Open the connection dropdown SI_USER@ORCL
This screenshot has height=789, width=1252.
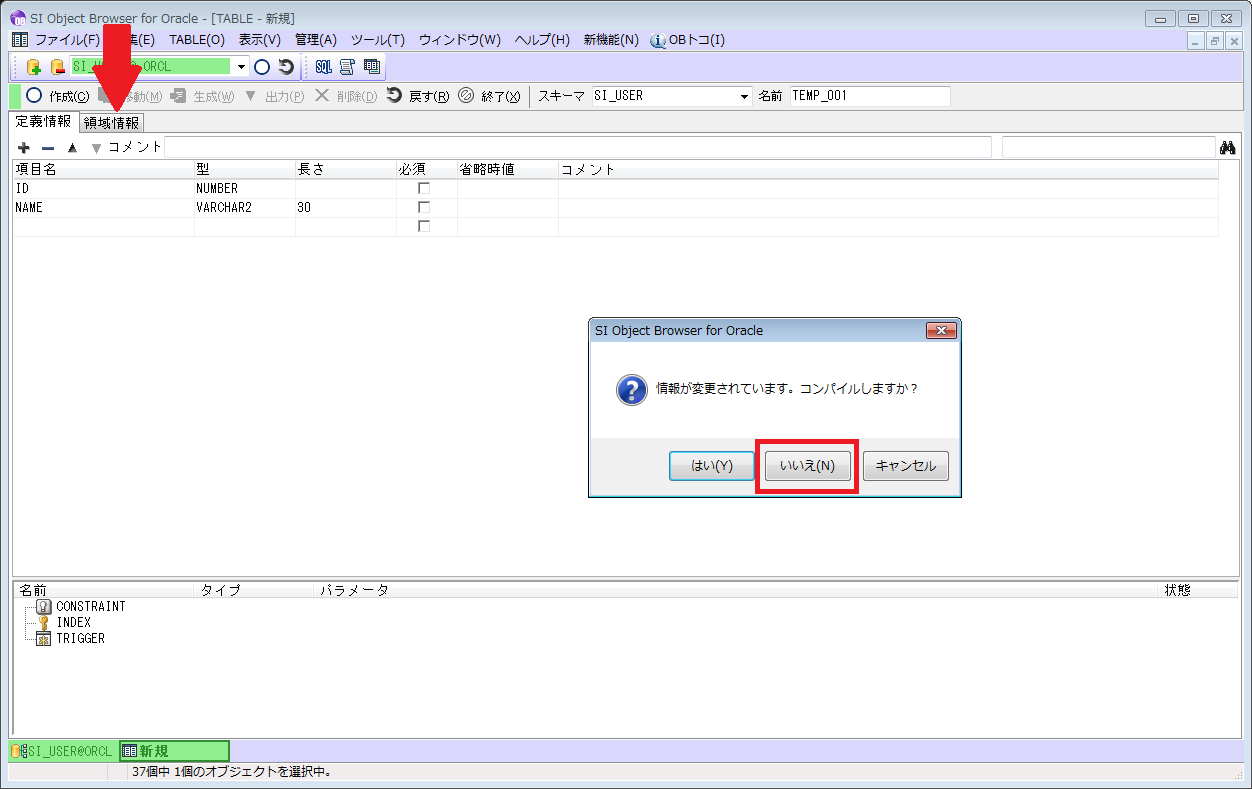(x=241, y=67)
